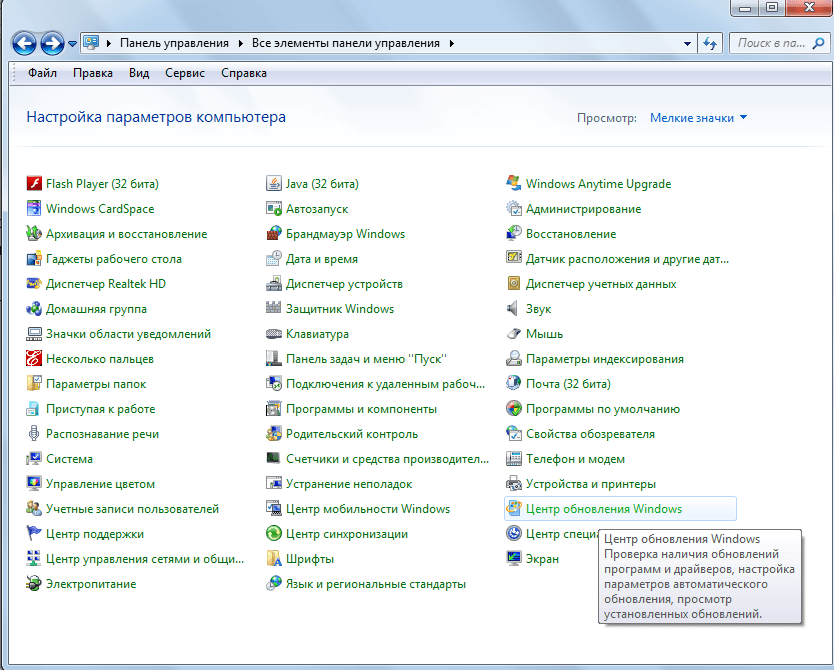The height and width of the screenshot is (670, 834).
Task: Click the Панель управления breadcrumb segment
Action: (x=174, y=44)
